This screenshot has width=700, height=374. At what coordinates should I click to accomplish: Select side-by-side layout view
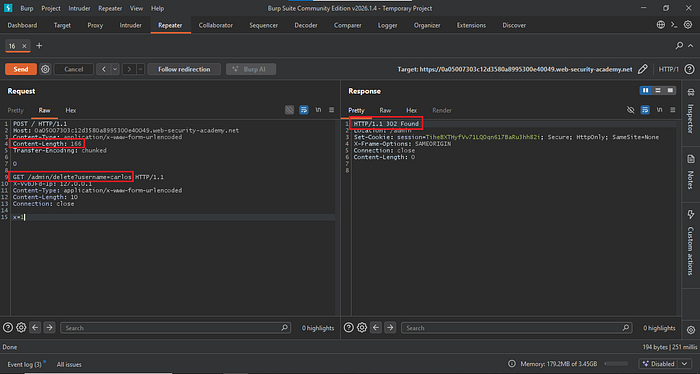pos(646,91)
